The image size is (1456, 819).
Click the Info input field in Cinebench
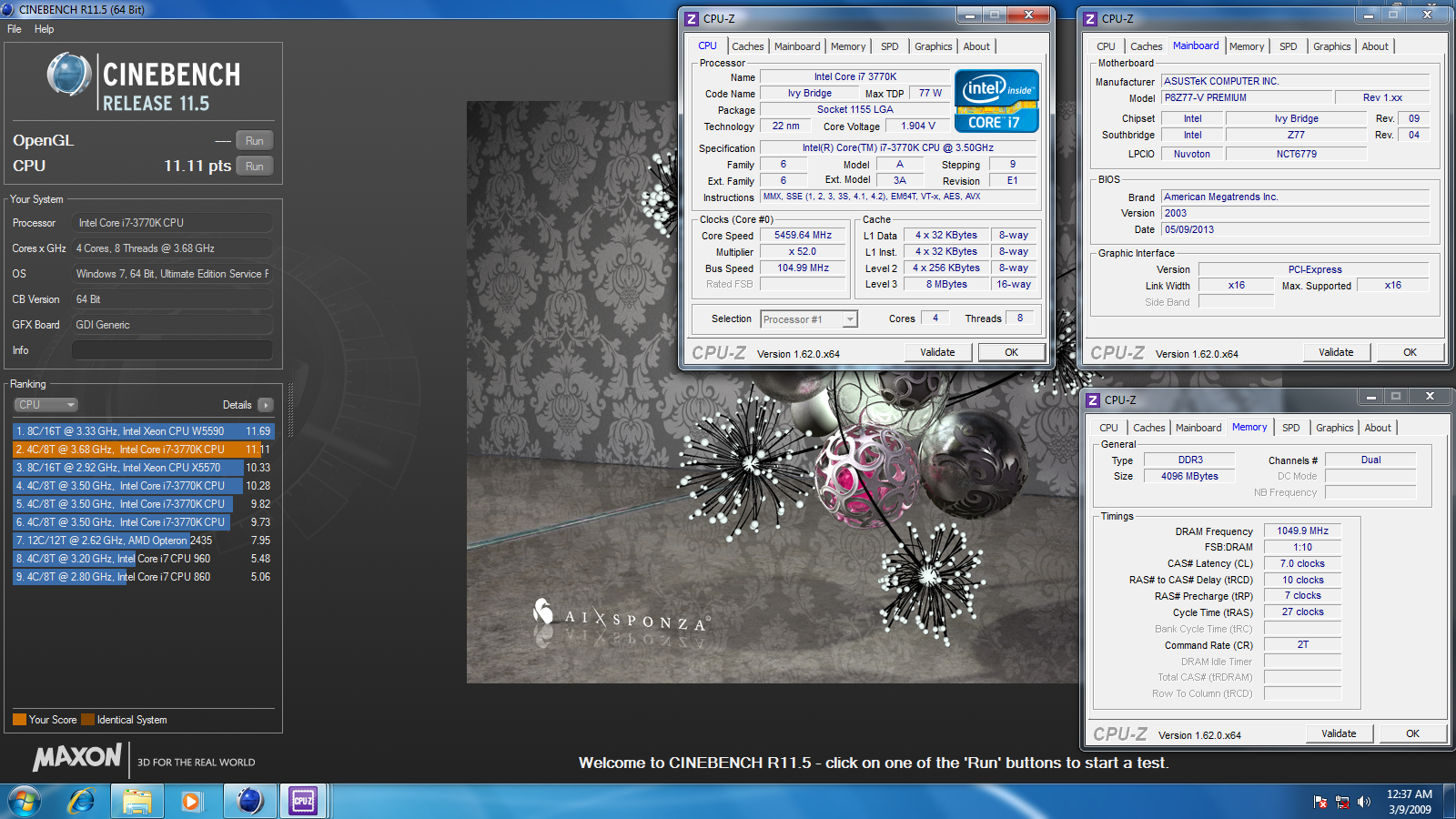click(x=172, y=350)
